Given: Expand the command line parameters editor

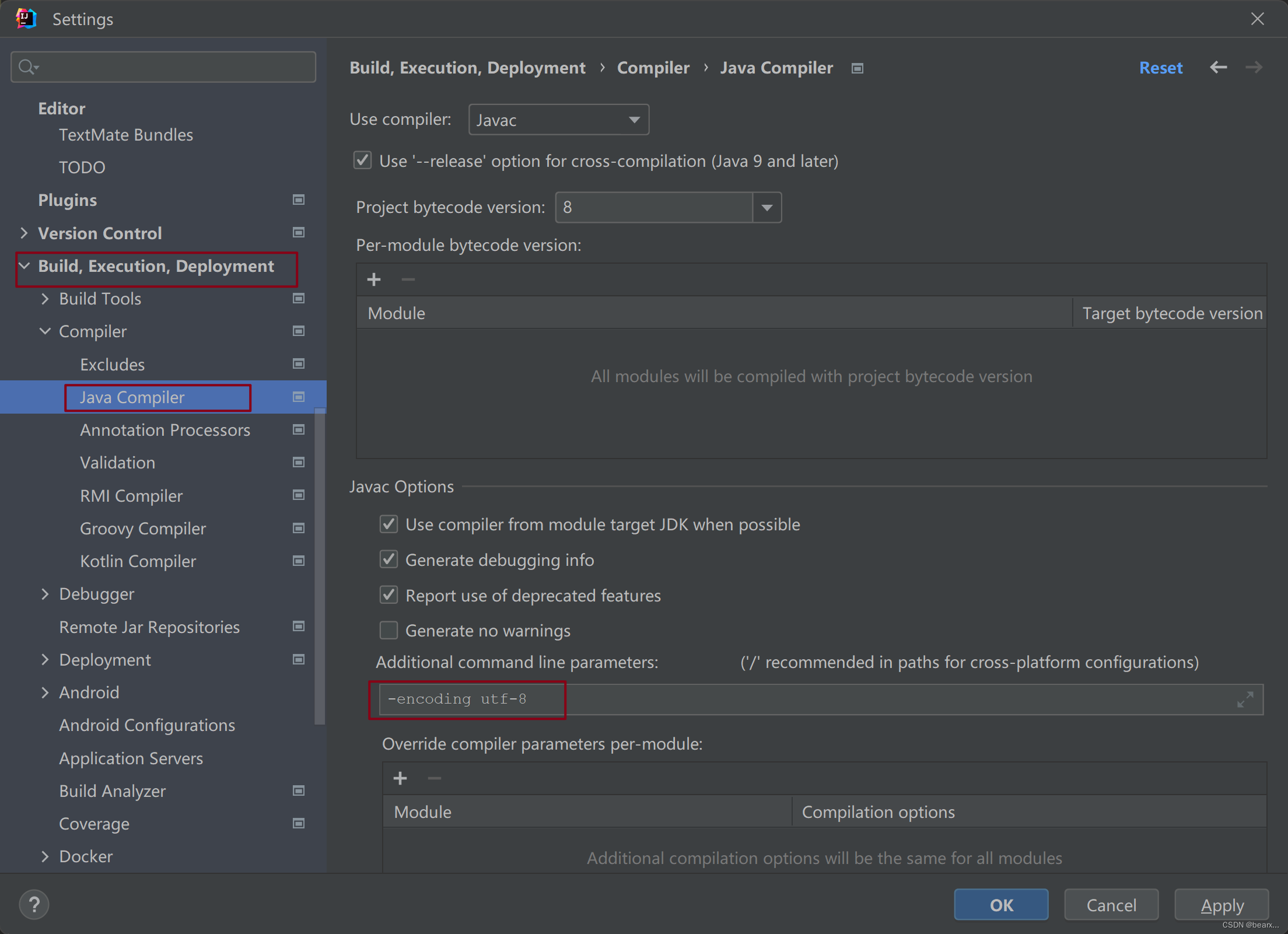Looking at the screenshot, I should pos(1246,699).
